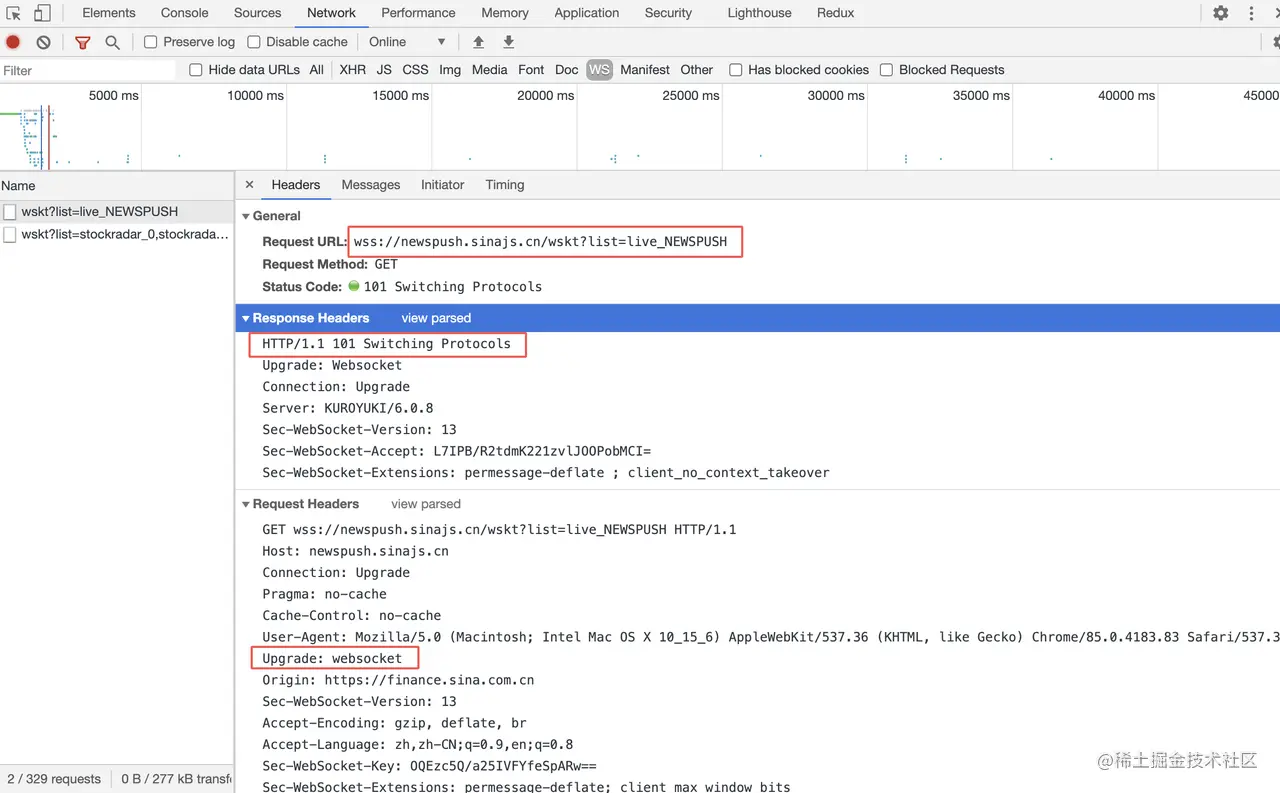
Task: Switch to the Initiator sub-tab
Action: pos(443,185)
